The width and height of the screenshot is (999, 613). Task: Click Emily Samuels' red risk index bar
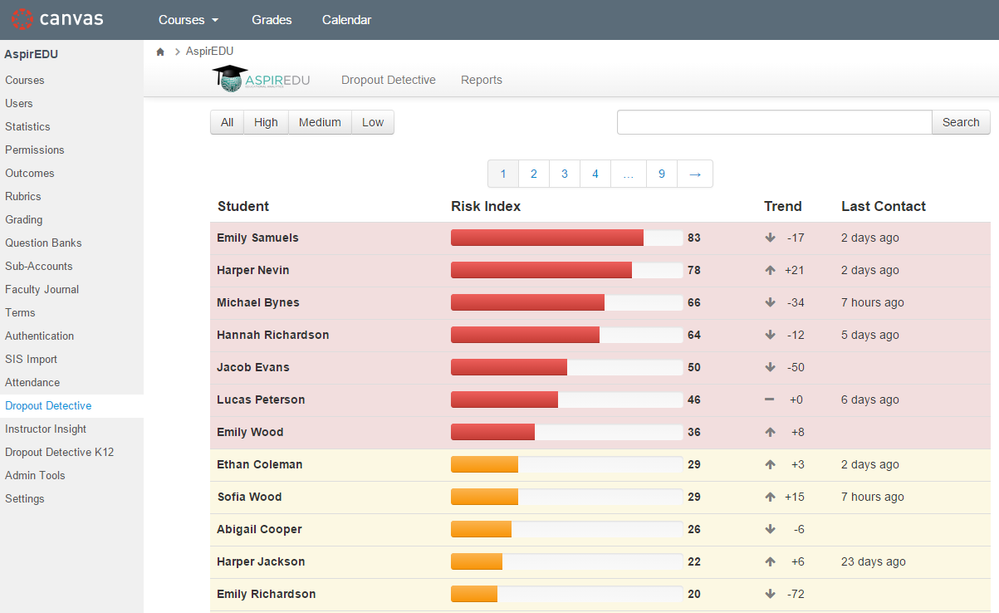pyautogui.click(x=547, y=238)
